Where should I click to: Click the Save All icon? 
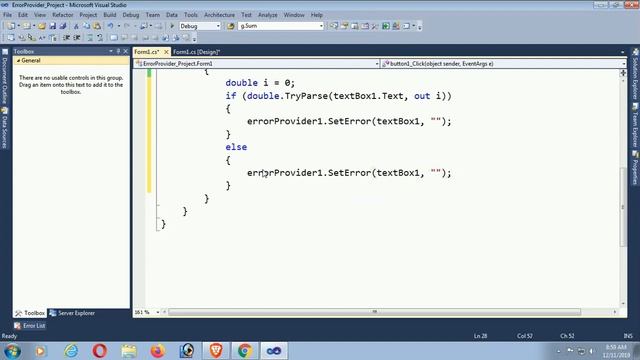[x=62, y=26]
